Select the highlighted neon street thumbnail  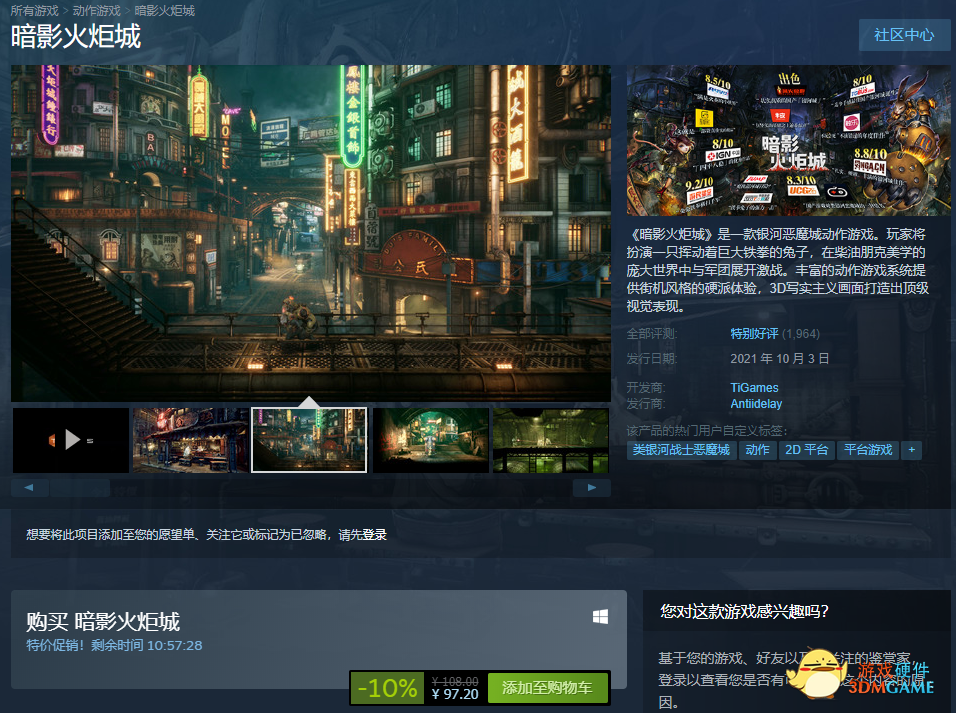(x=310, y=440)
